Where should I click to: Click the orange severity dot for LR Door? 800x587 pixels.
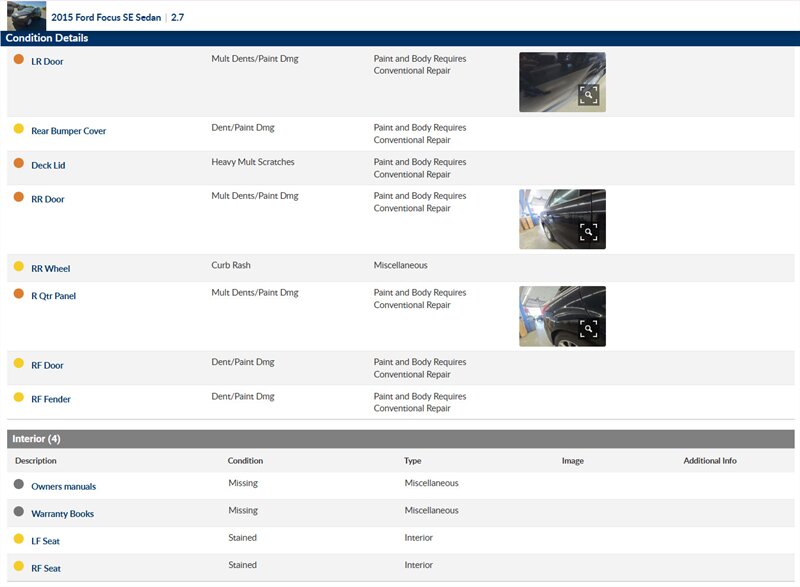point(19,59)
